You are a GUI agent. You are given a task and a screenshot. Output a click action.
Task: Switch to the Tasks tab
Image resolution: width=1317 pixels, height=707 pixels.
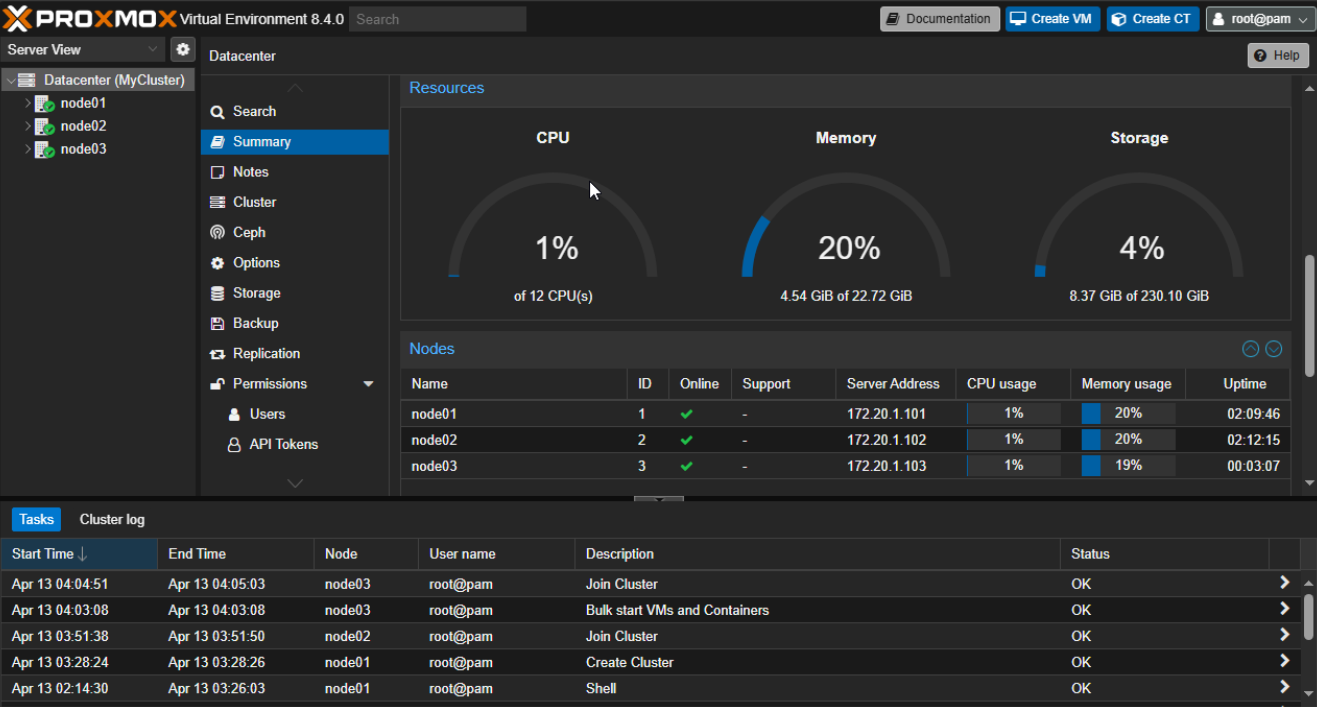37,519
